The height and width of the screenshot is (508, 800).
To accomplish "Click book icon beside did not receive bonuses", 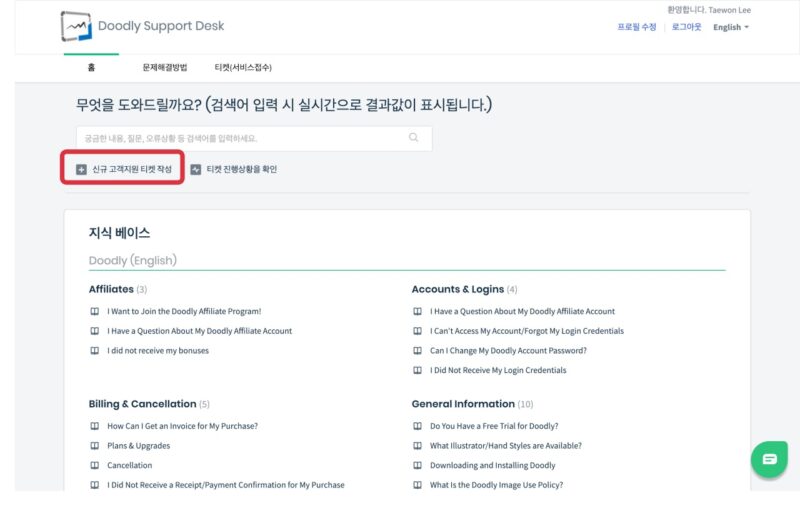I will 94,350.
